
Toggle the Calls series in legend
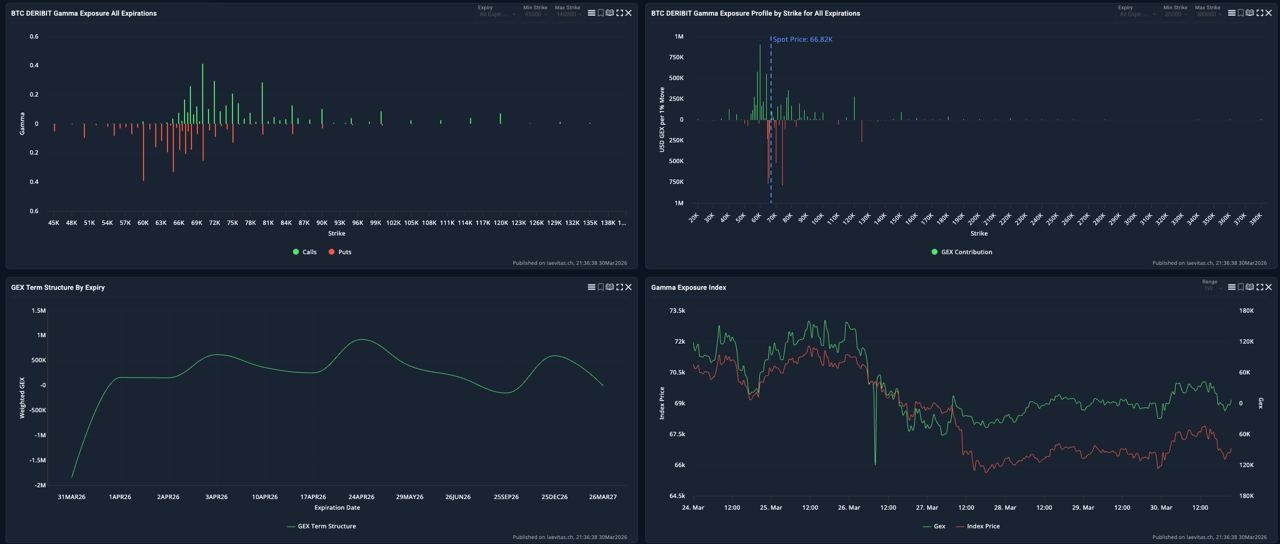click(x=305, y=252)
